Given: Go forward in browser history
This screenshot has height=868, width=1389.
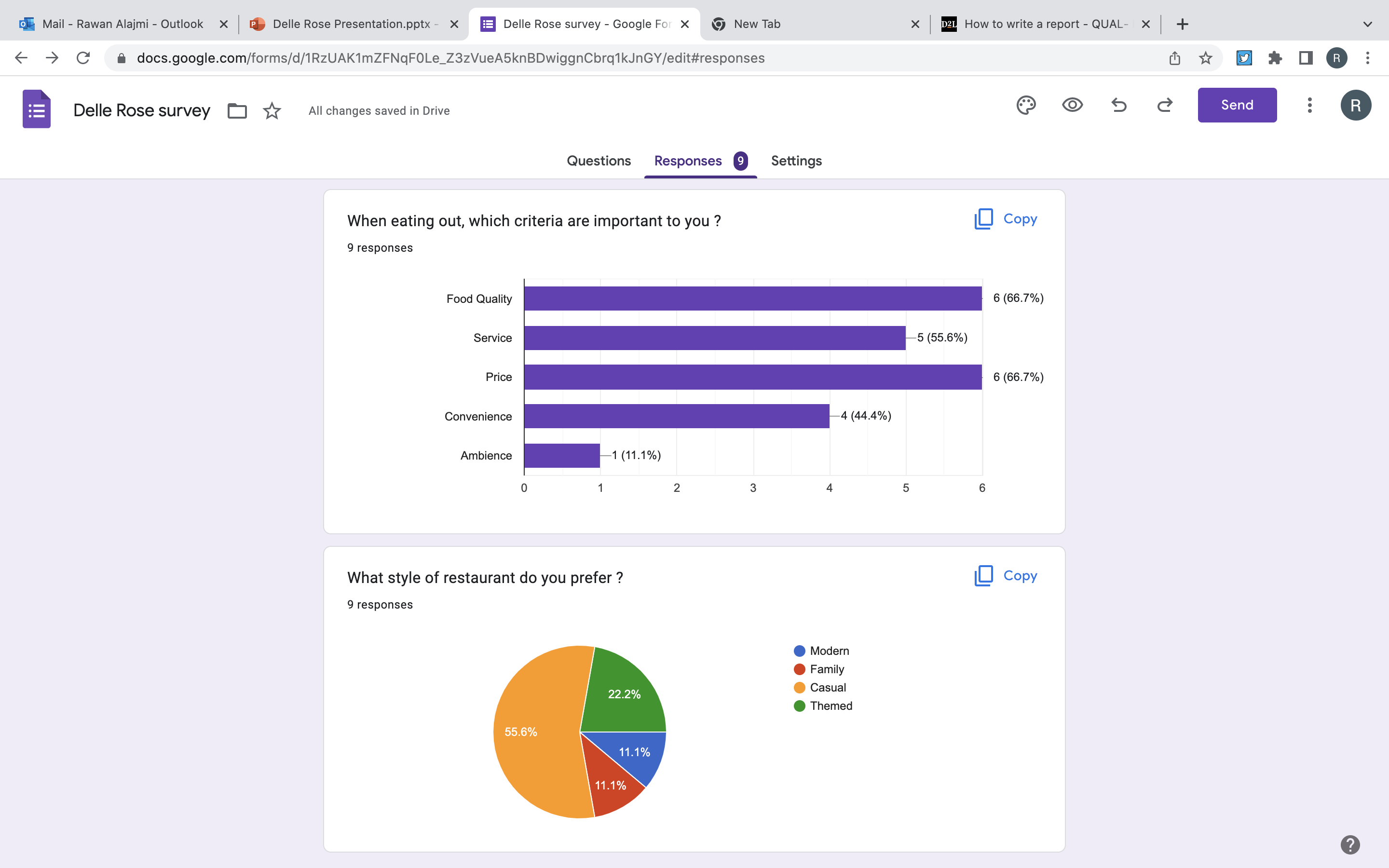Looking at the screenshot, I should pos(52,58).
